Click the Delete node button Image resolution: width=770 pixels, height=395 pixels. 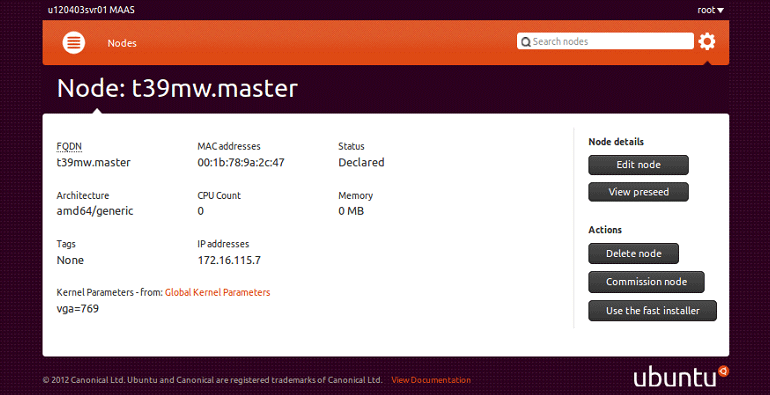click(x=633, y=254)
